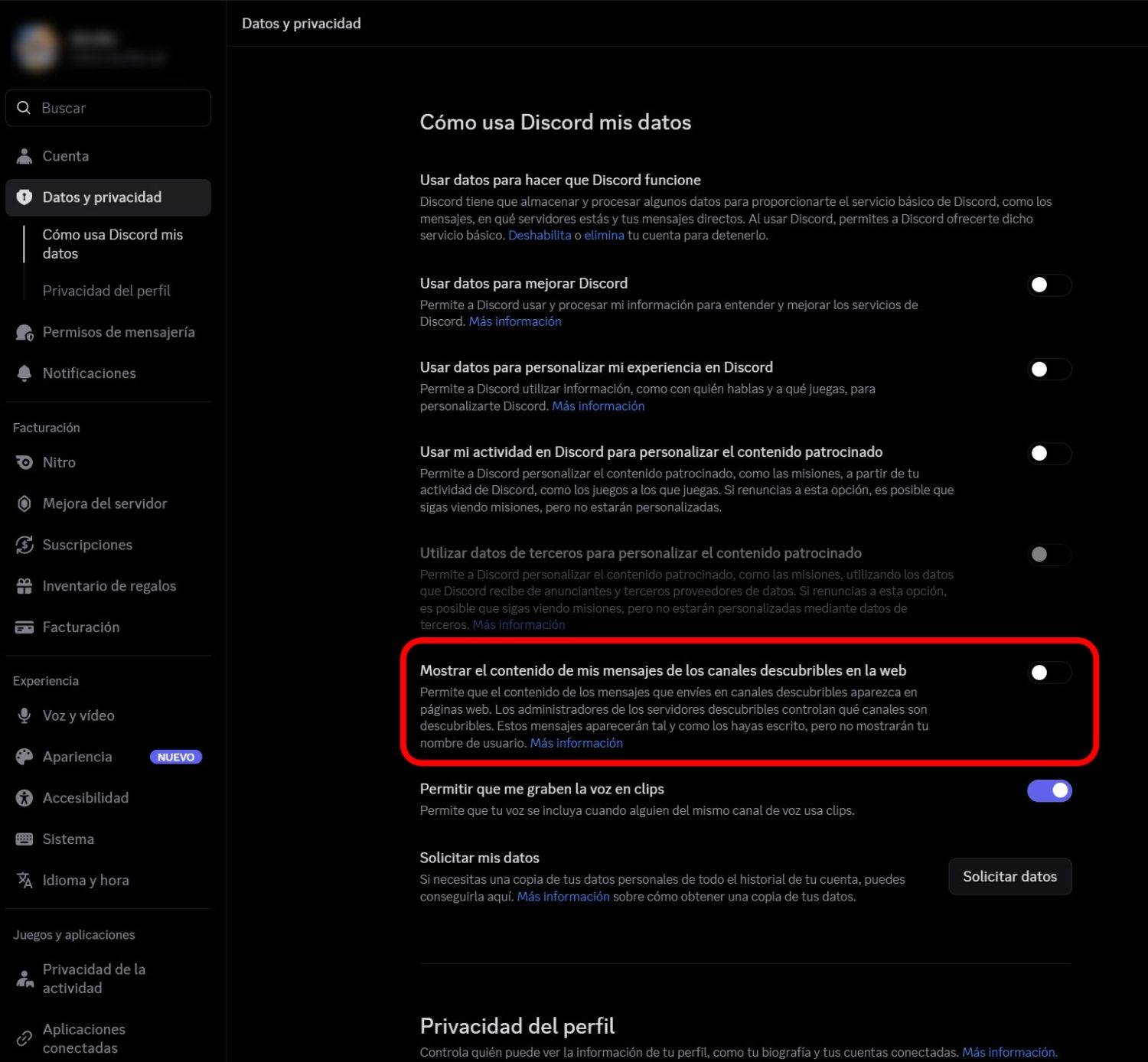This screenshot has height=1062, width=1148.
Task: Click the 'Permisos de mensajería' label
Action: (x=119, y=332)
